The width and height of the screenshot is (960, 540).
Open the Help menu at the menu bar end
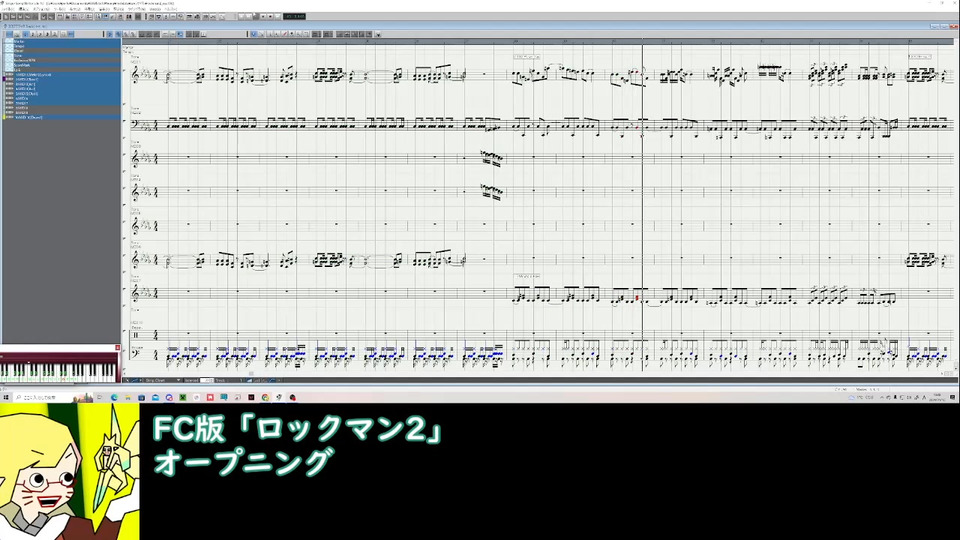point(171,9)
